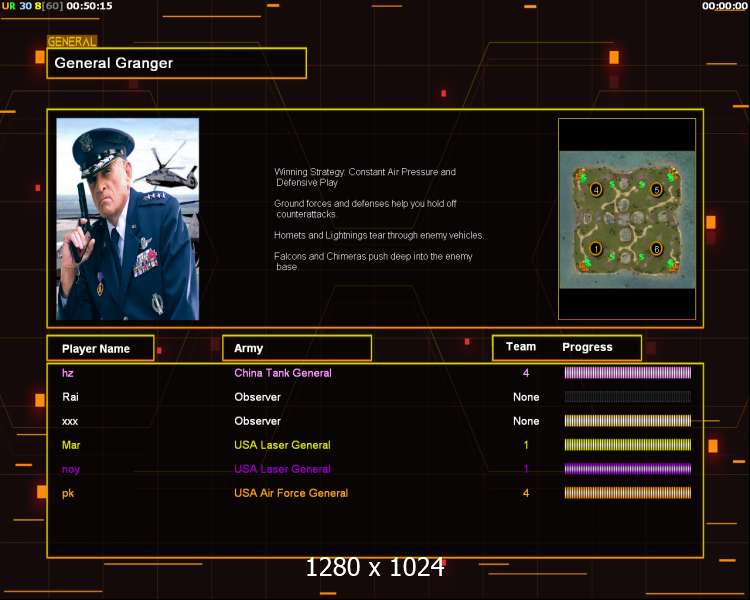
Task: Click the Winning Strategy description line
Action: click(x=365, y=177)
